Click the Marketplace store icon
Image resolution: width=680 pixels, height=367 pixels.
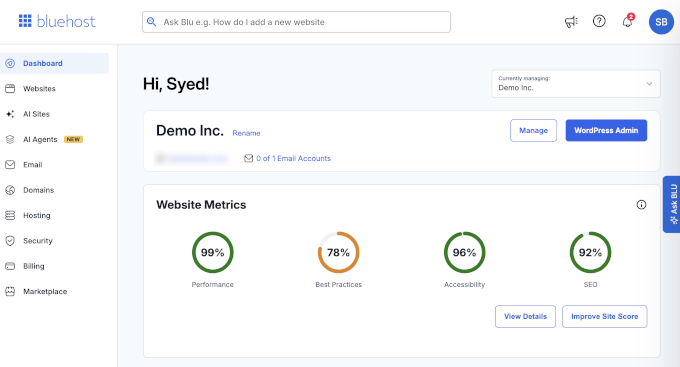[x=10, y=292]
